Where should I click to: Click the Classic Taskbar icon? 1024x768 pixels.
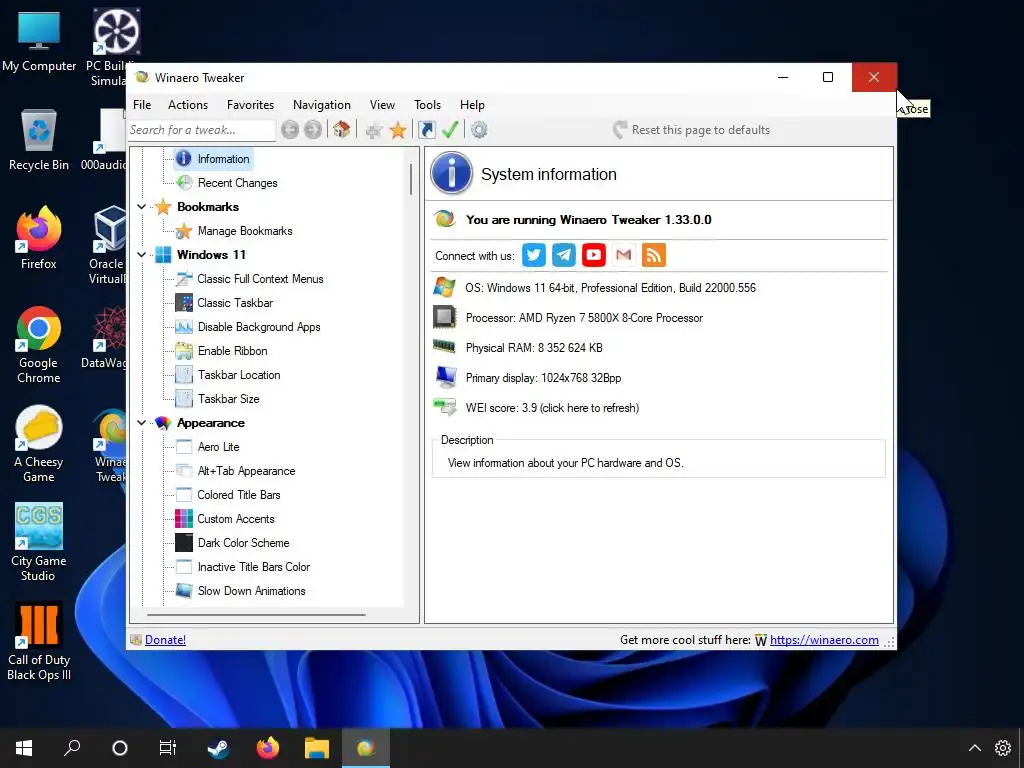tap(184, 302)
